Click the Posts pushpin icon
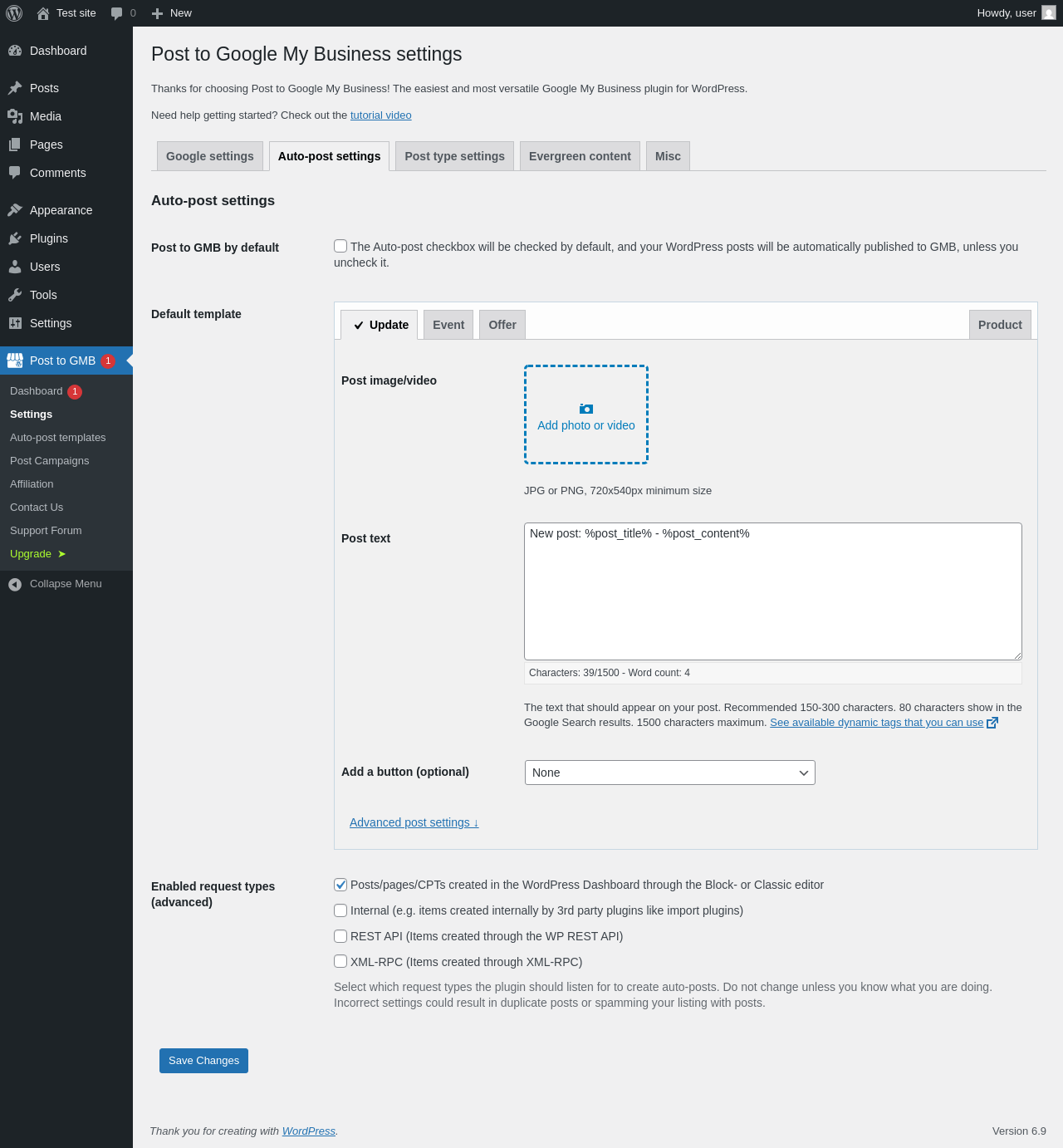The image size is (1063, 1148). click(15, 88)
